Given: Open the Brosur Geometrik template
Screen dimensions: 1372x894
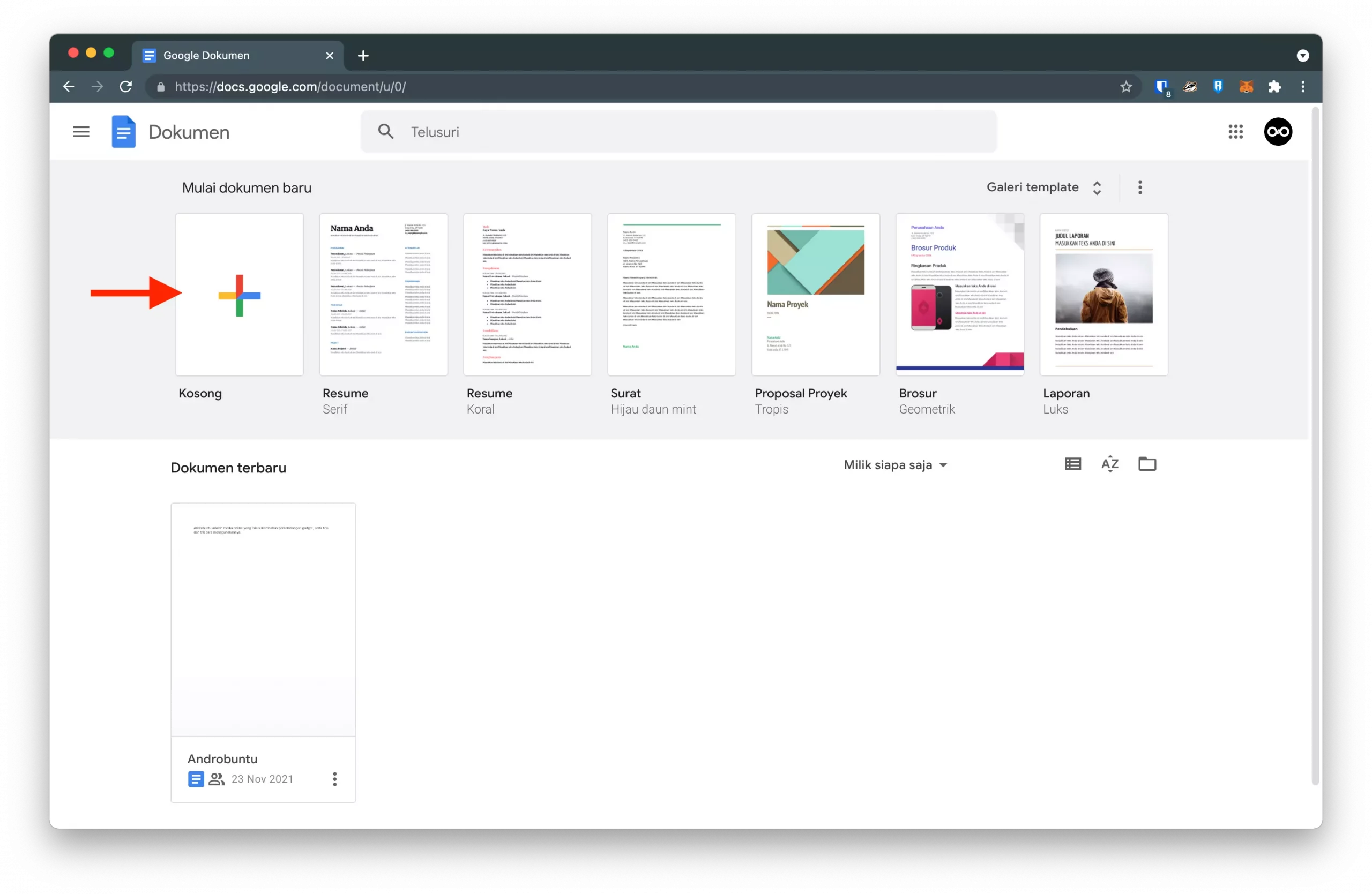Looking at the screenshot, I should coord(959,295).
